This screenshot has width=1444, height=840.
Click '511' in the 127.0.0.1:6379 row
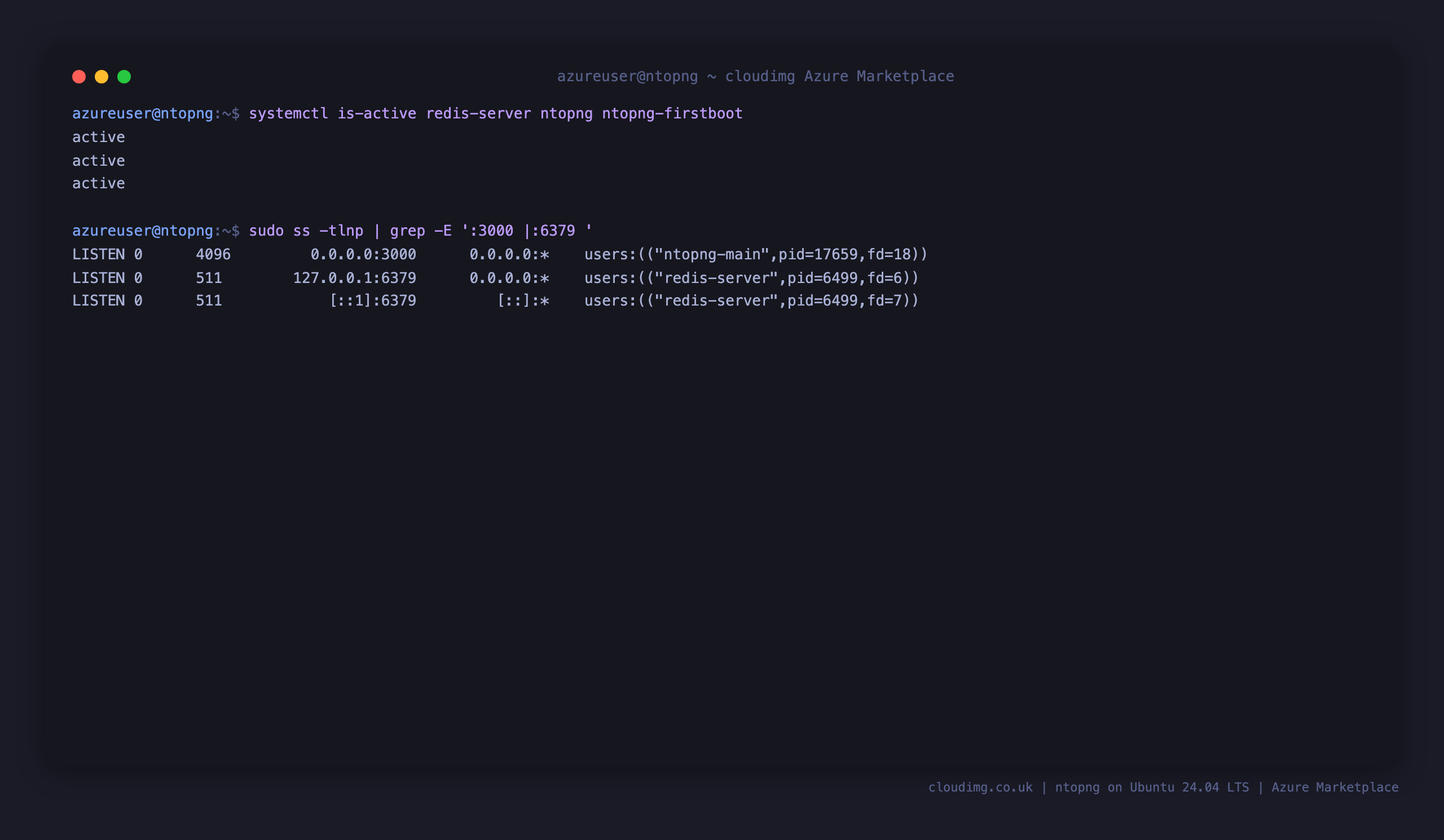209,278
